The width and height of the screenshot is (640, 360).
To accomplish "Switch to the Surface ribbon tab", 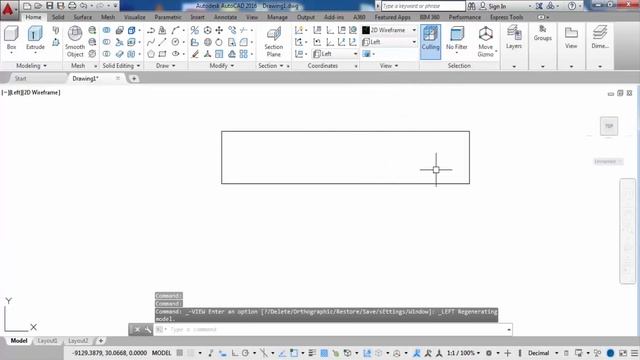I will [x=82, y=17].
